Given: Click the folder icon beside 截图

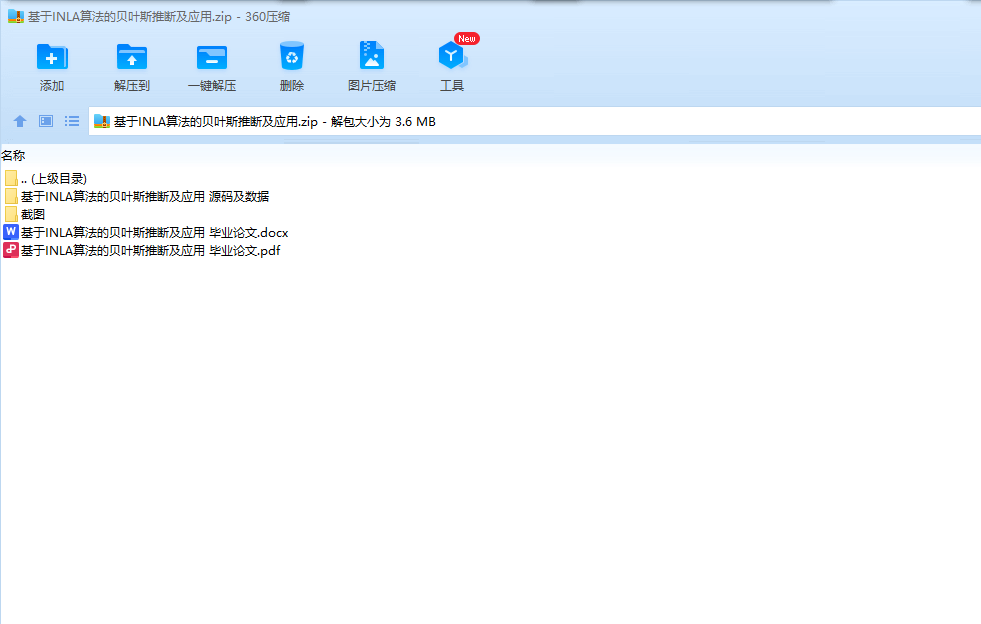Looking at the screenshot, I should click(x=11, y=214).
